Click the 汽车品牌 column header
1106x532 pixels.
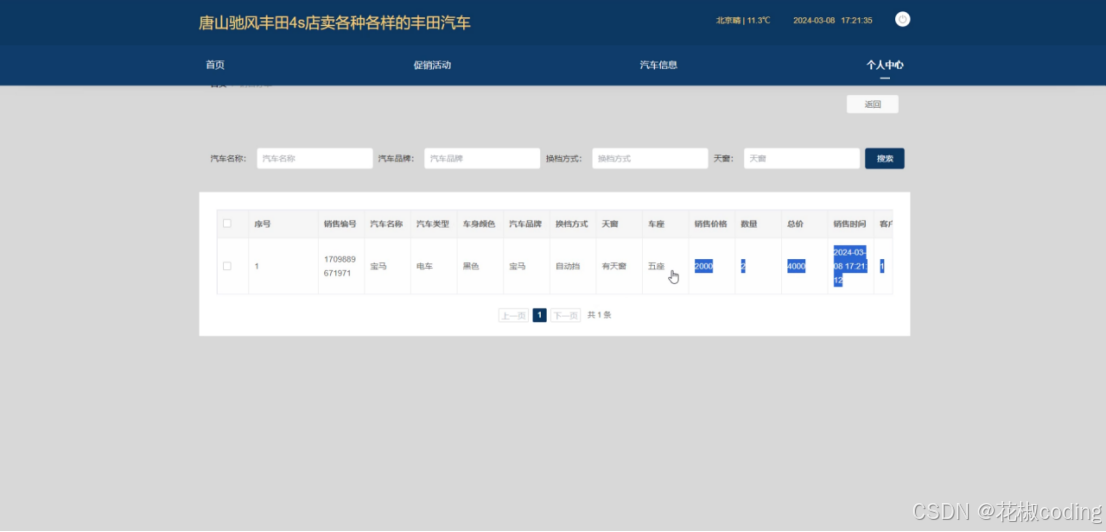click(525, 224)
